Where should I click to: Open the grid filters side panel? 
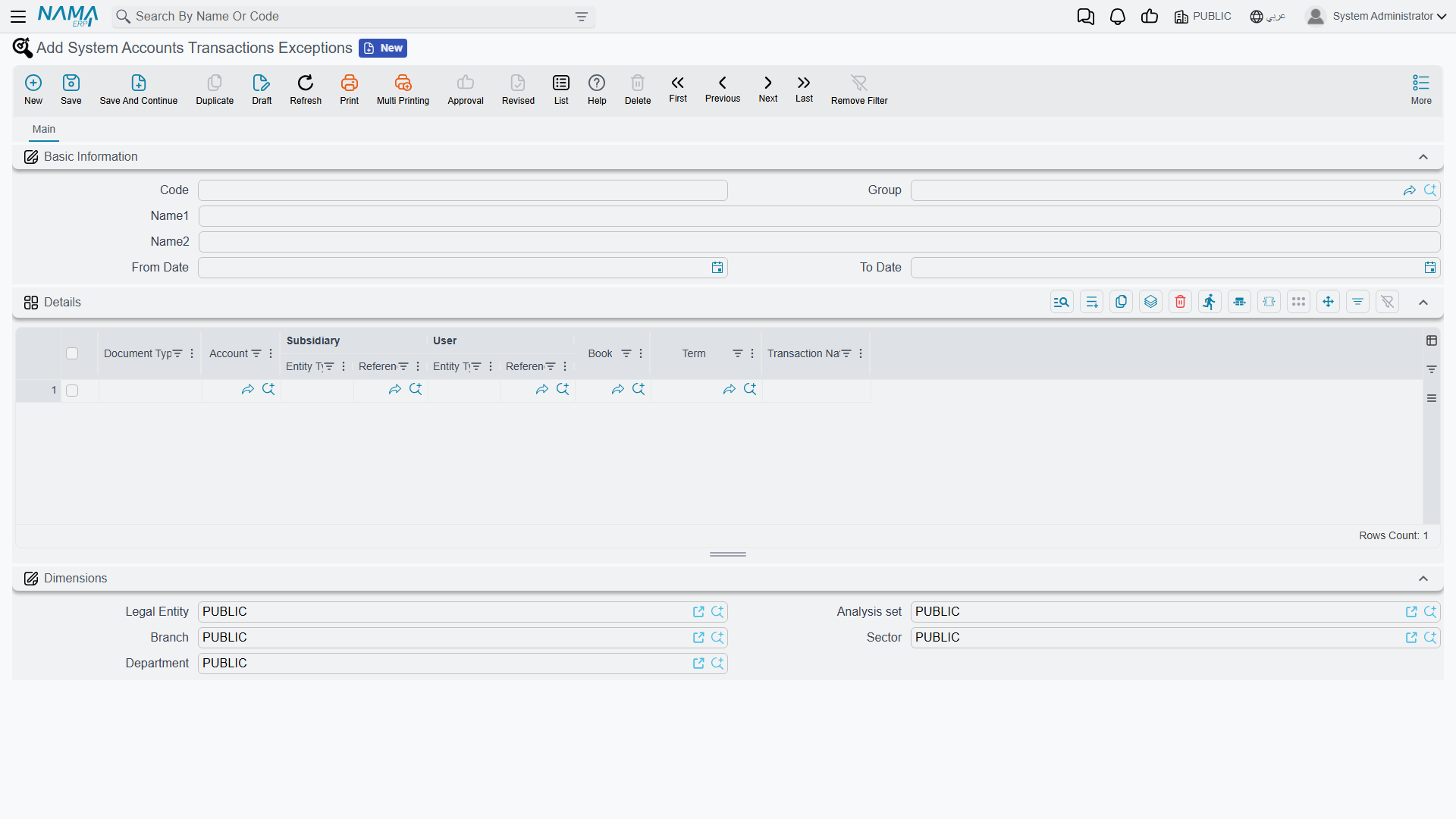[1432, 369]
